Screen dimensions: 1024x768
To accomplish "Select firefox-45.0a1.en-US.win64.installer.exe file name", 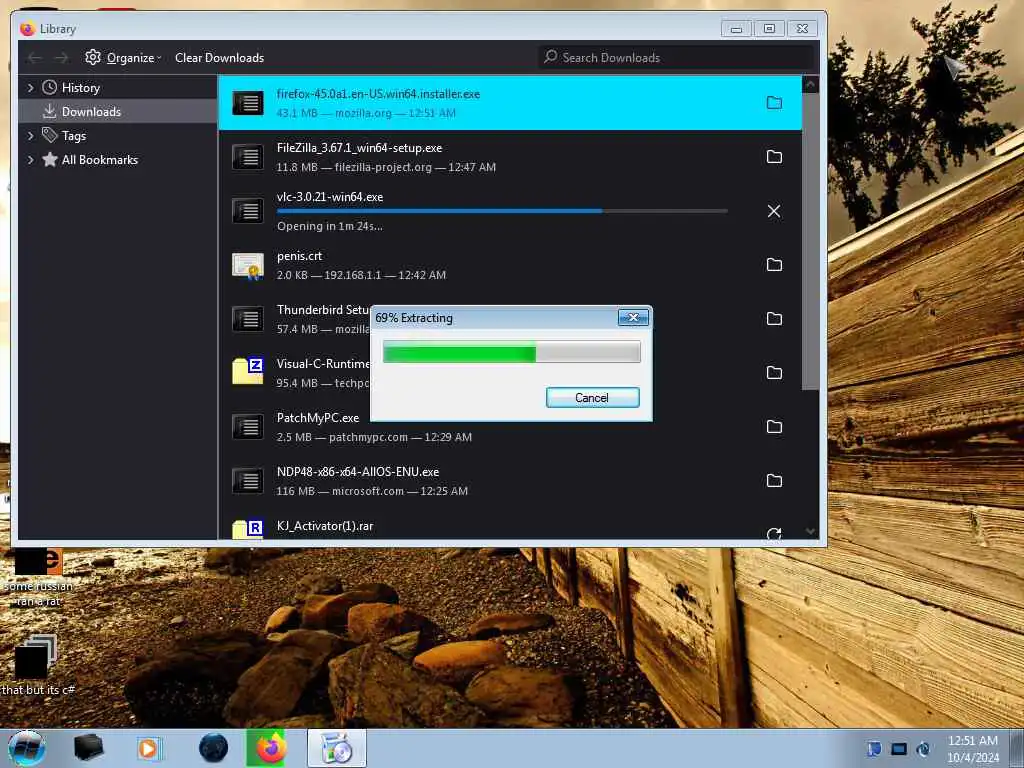I will coord(378,94).
